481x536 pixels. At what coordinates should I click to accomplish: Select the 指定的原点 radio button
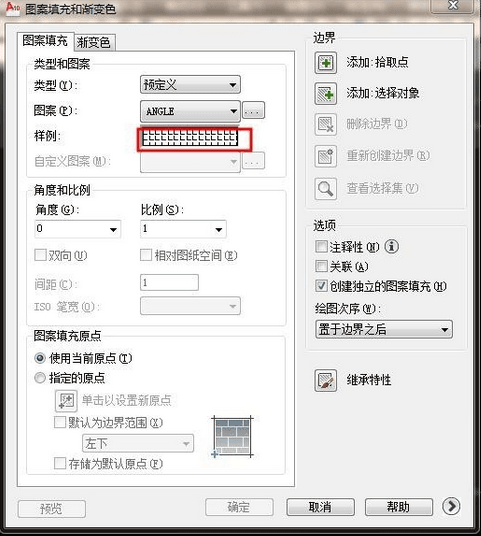point(40,378)
